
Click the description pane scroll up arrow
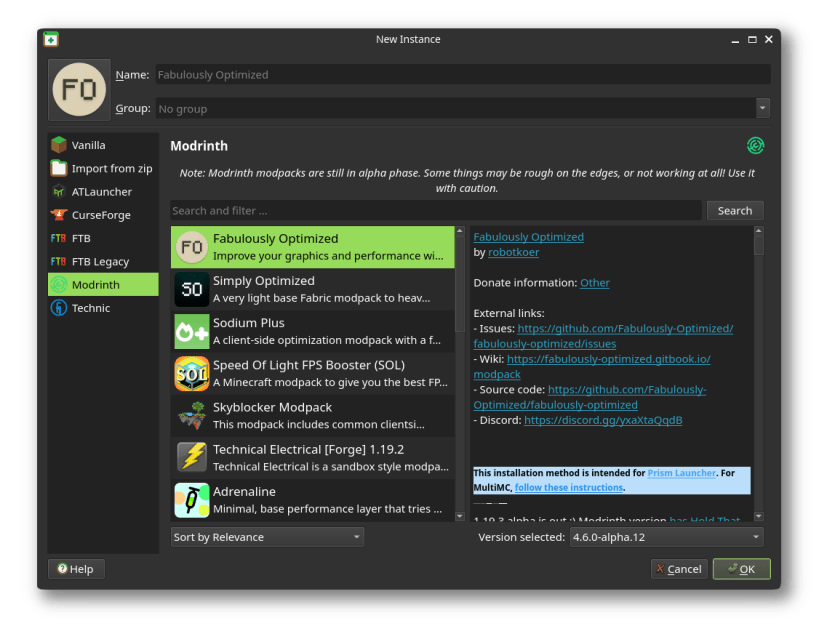pyautogui.click(x=759, y=231)
